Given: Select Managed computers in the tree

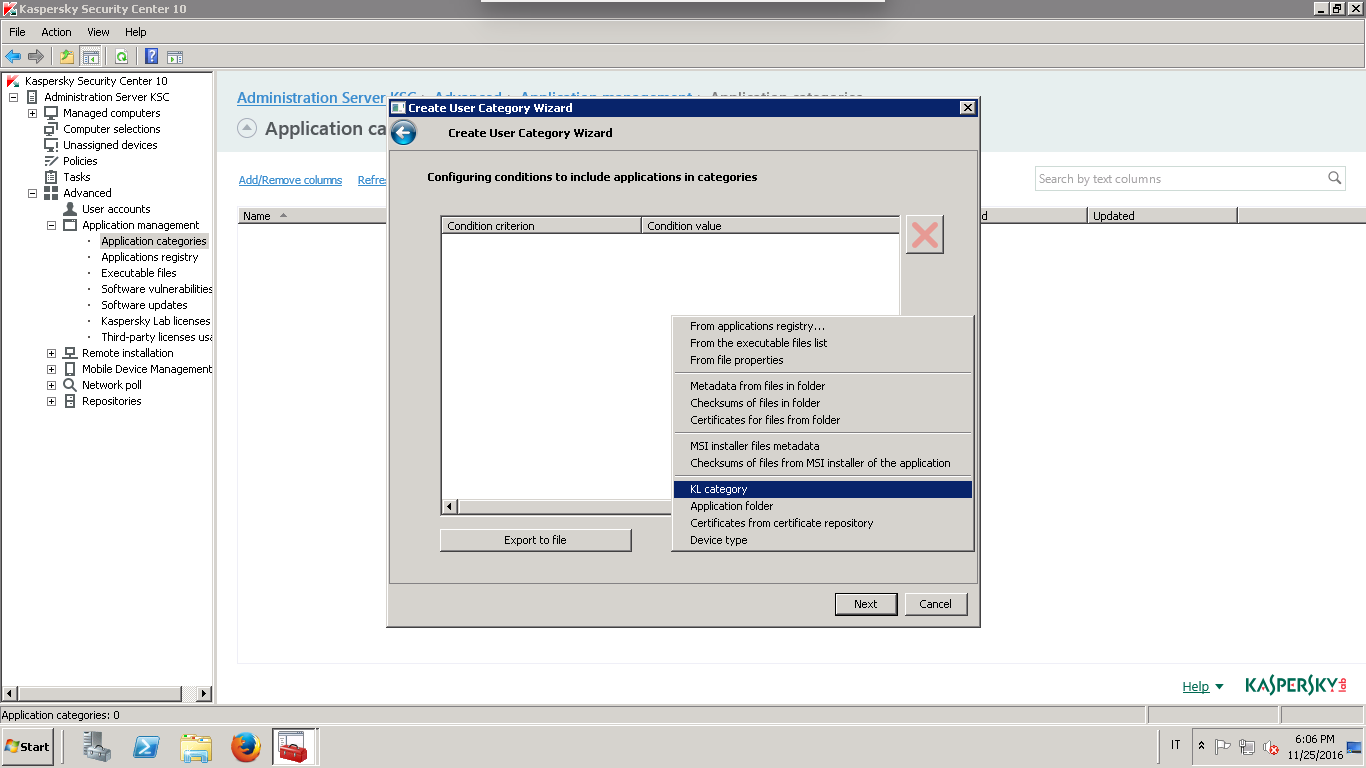Looking at the screenshot, I should [111, 113].
